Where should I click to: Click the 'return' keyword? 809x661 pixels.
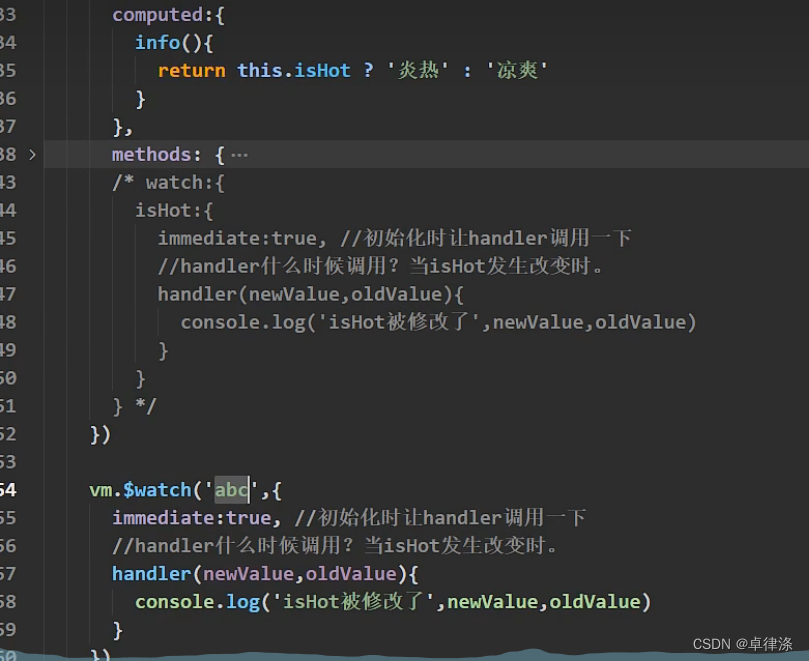pyautogui.click(x=191, y=71)
